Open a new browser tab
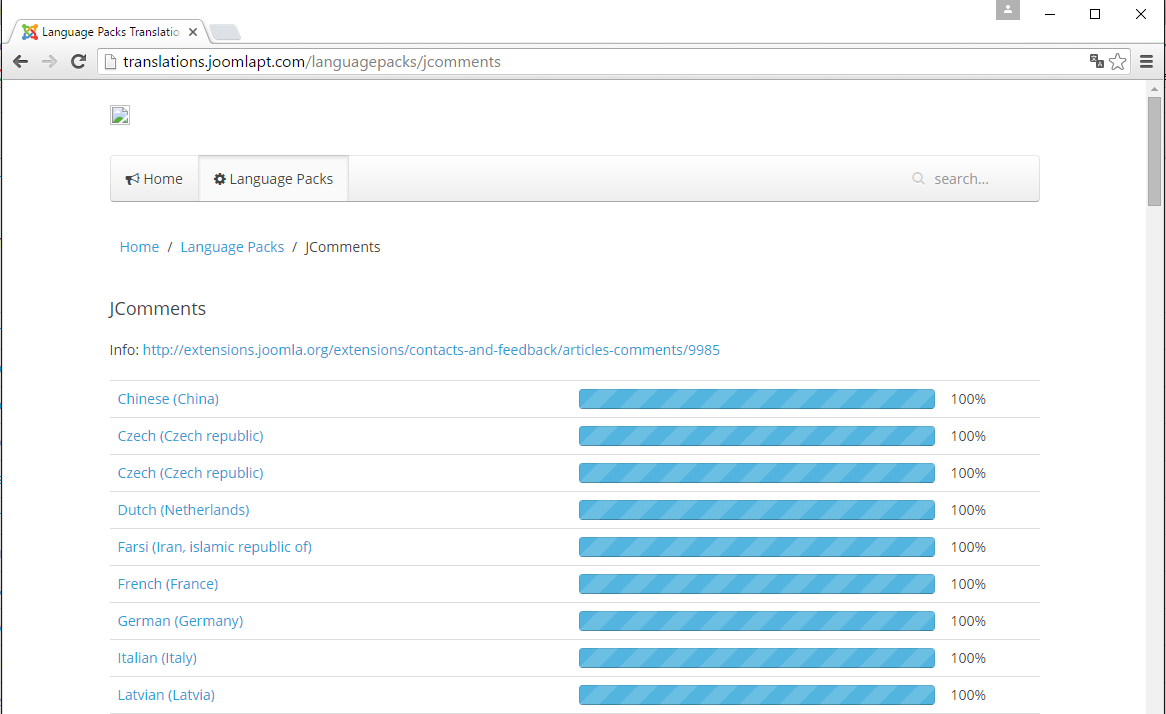The height and width of the screenshot is (714, 1166). point(225,32)
